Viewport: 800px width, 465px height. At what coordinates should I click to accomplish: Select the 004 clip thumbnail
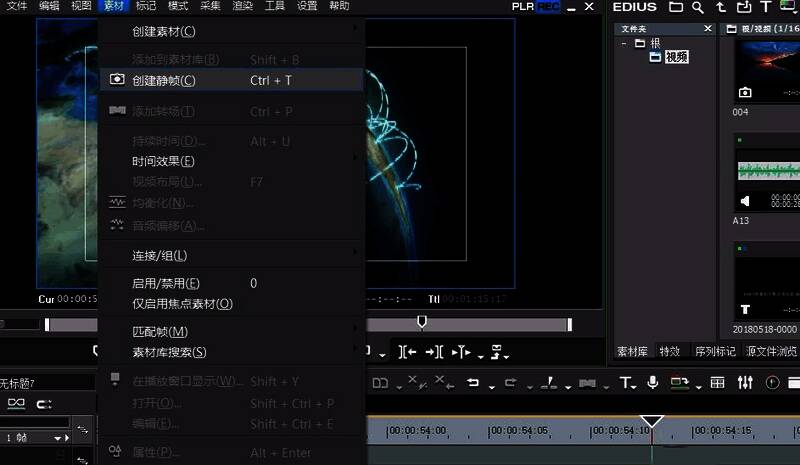767,70
